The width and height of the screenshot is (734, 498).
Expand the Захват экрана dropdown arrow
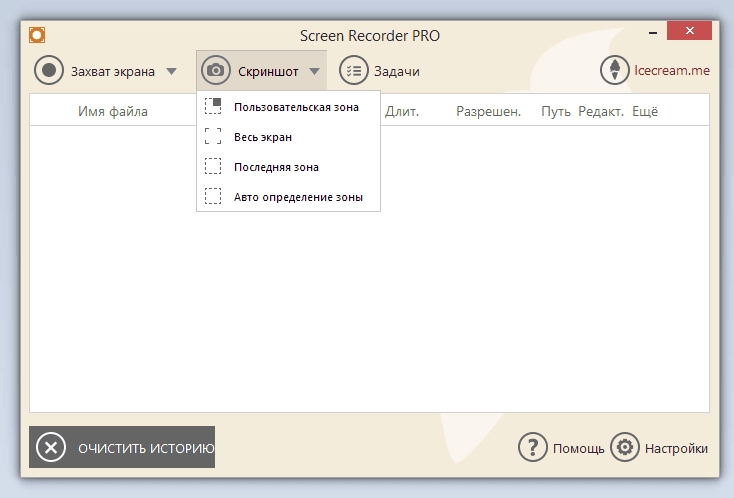pos(172,72)
